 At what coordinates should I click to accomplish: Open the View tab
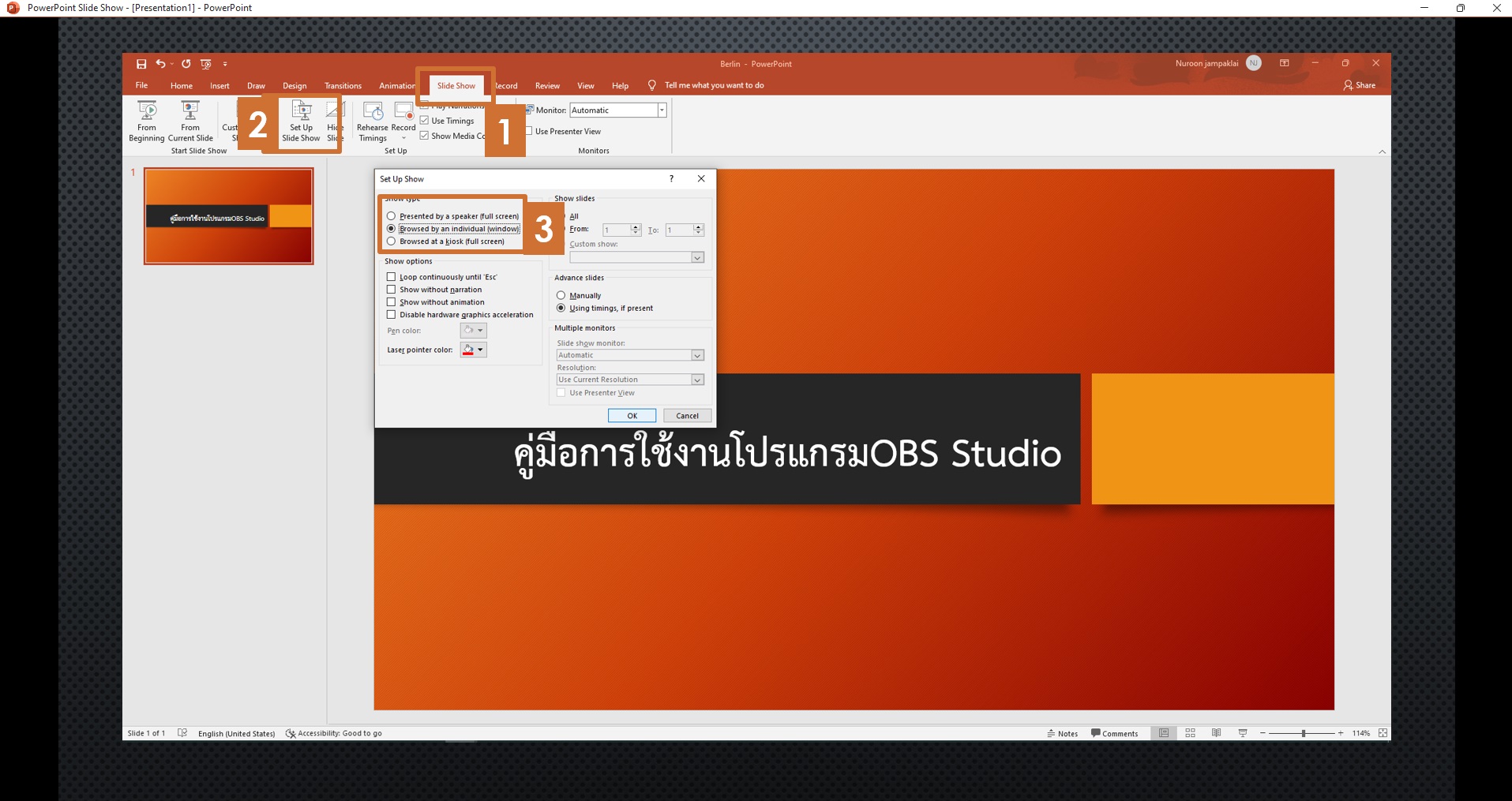click(x=586, y=85)
